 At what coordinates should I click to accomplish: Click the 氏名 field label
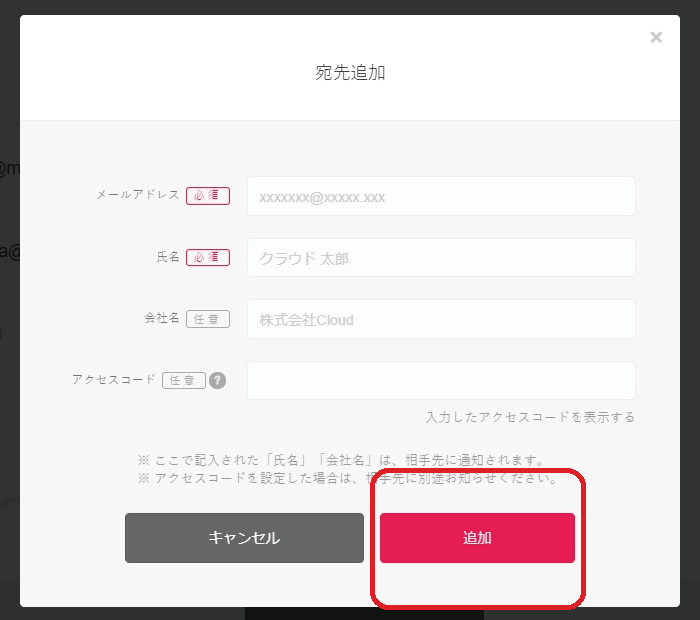[168, 257]
